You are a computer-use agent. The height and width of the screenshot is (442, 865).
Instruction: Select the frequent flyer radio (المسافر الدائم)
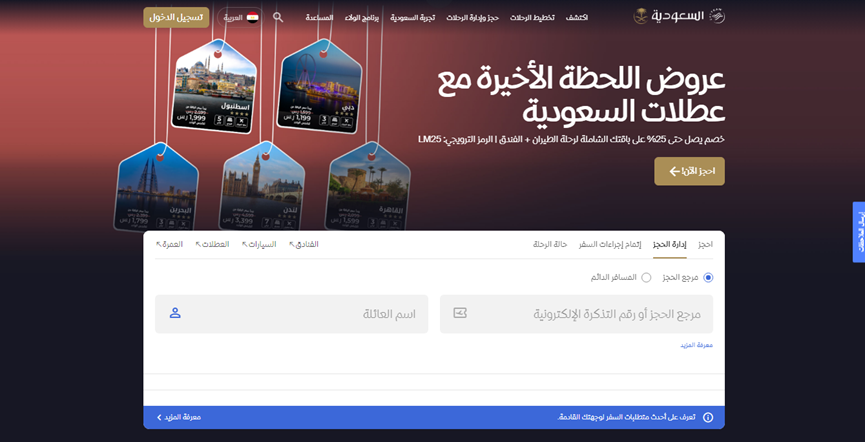pos(646,277)
